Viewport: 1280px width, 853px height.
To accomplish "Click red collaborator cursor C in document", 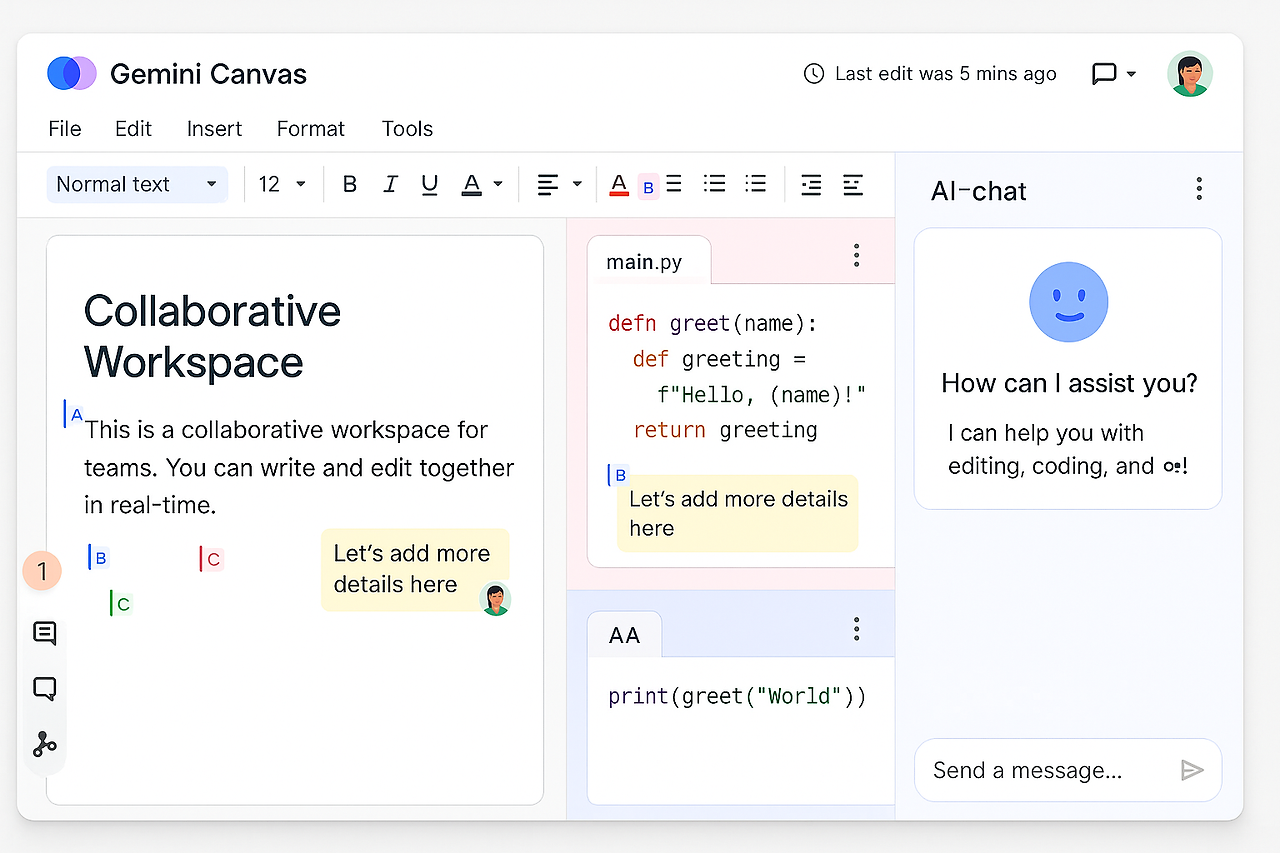I will pyautogui.click(x=210, y=559).
